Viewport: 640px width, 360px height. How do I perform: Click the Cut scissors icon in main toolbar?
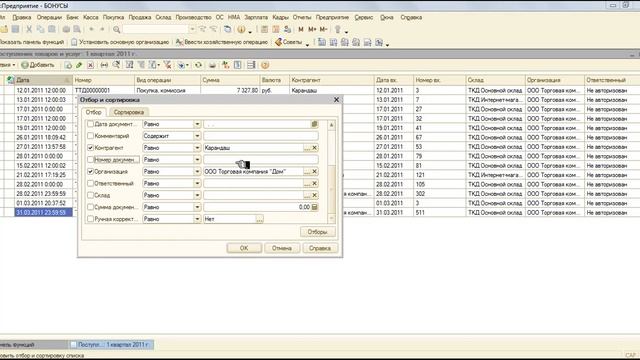[29, 29]
